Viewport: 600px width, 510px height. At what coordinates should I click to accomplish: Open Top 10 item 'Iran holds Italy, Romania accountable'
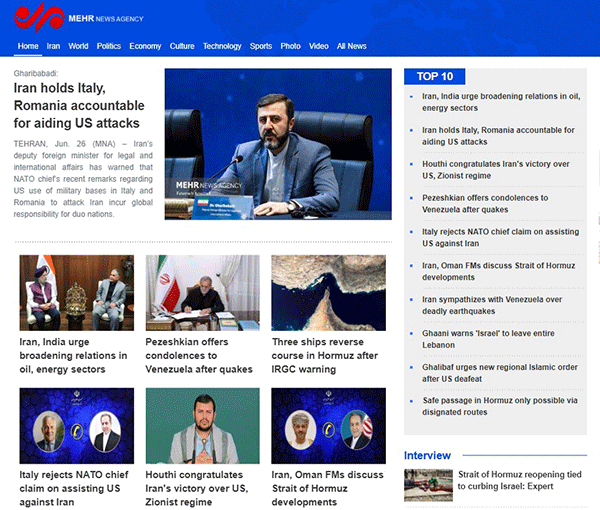click(498, 136)
